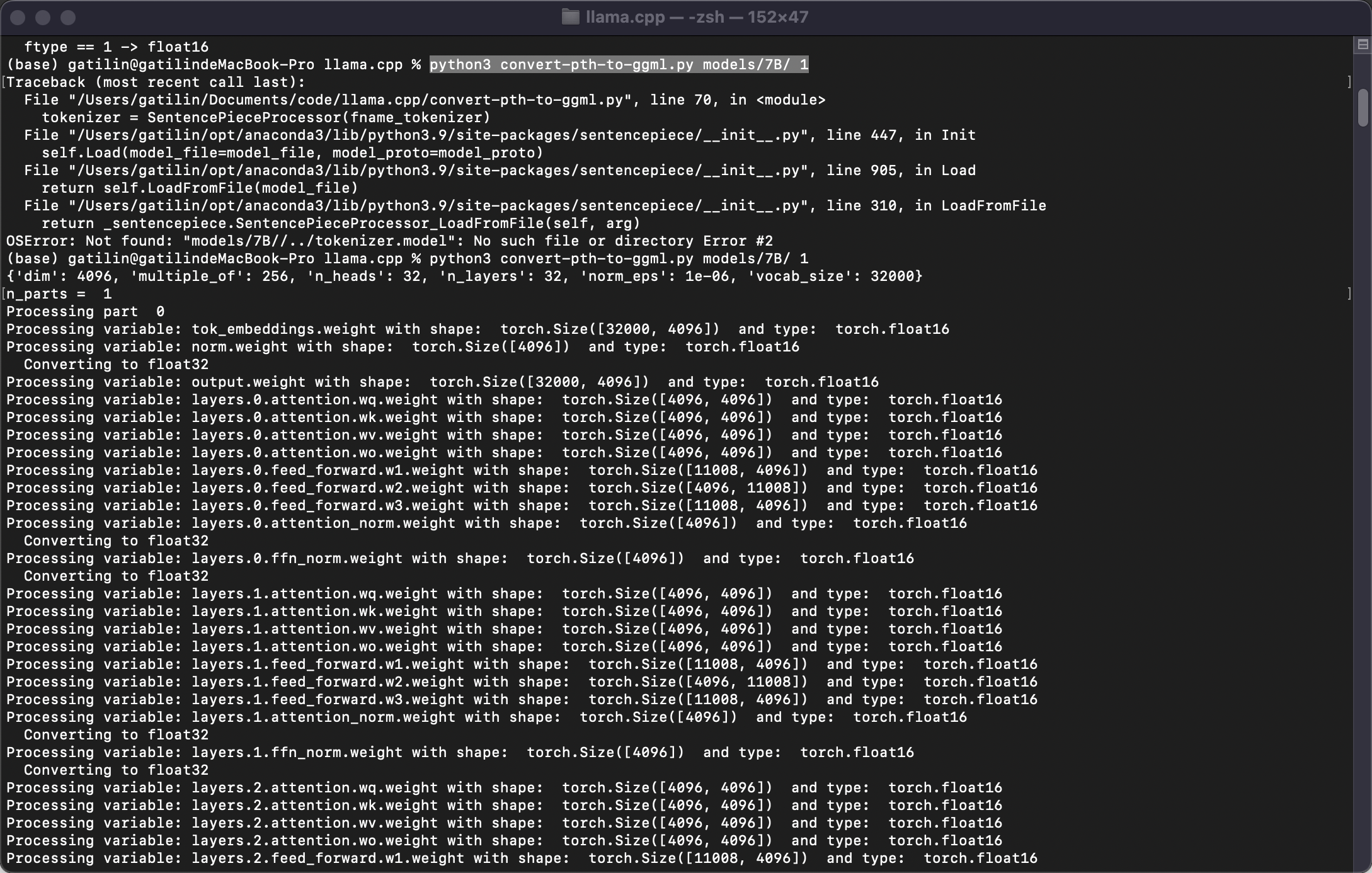The width and height of the screenshot is (1372, 873).
Task: Click the 'Processing part 0' output line
Action: point(86,312)
